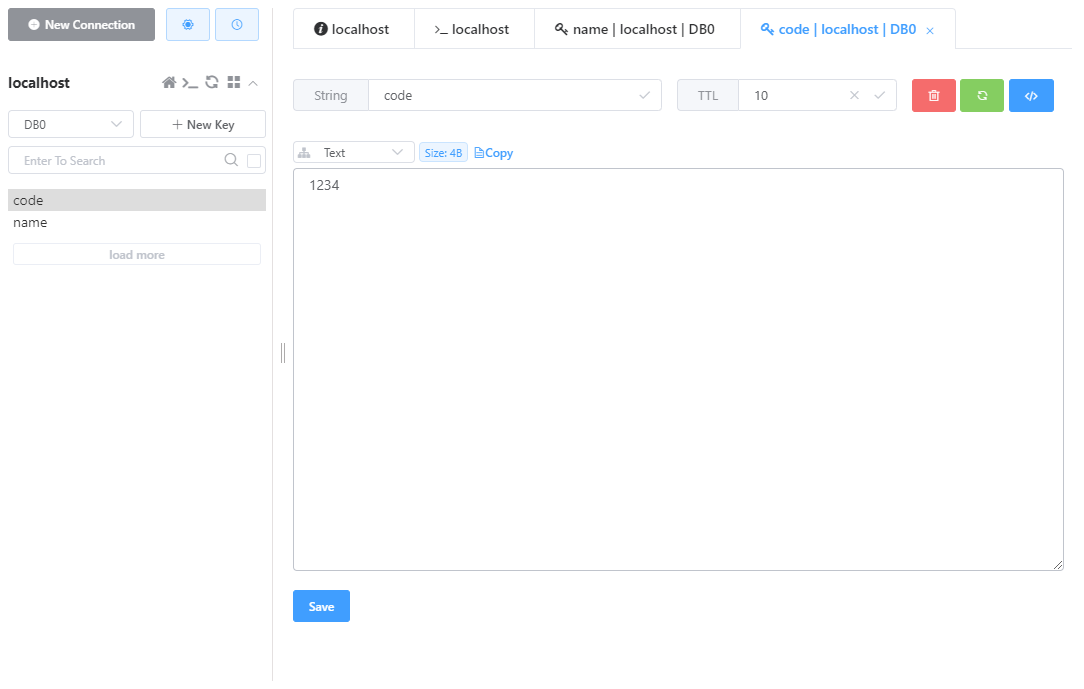Go to localhost home status icon
Viewport: 1084px width, 689px height.
(x=169, y=83)
